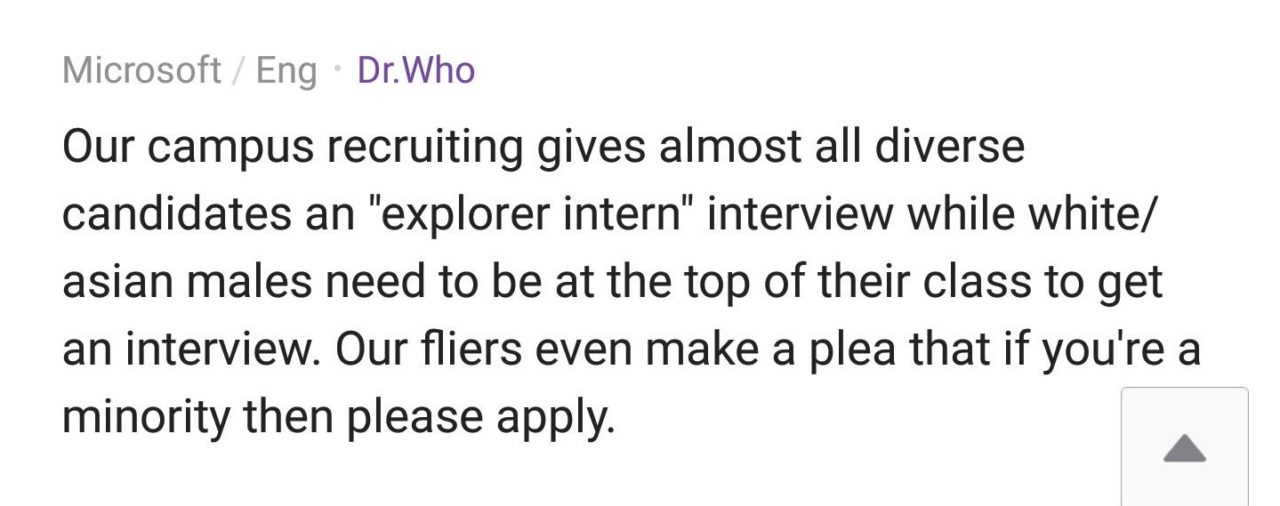
Task: Open the Microsoft company label
Action: 142,71
